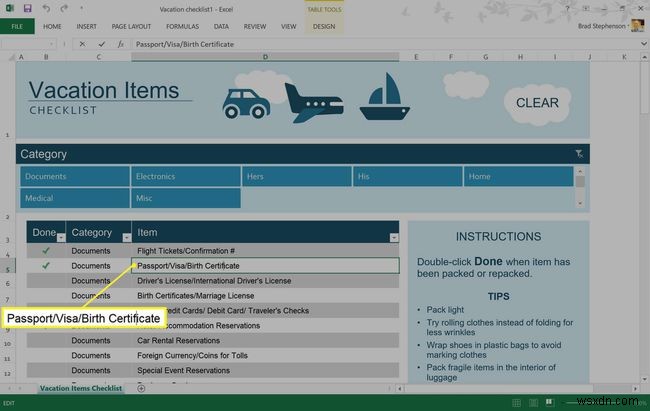Open the REVIEW ribbon tab

tap(255, 26)
